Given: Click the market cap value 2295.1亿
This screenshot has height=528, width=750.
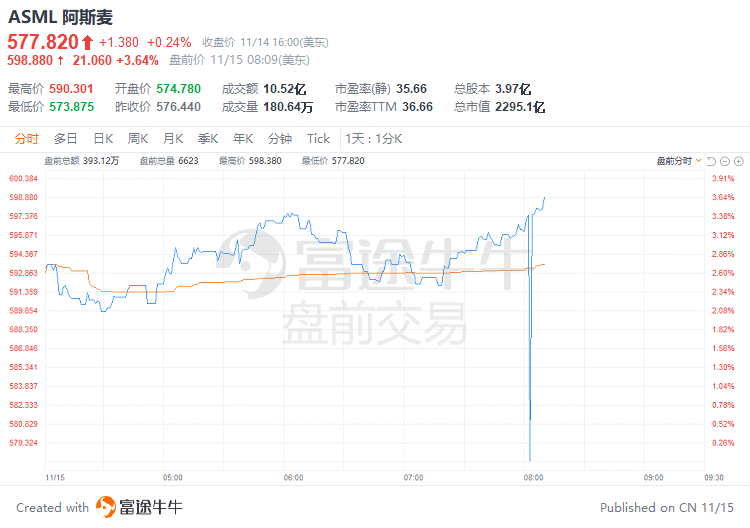Looking at the screenshot, I should coord(520,107).
